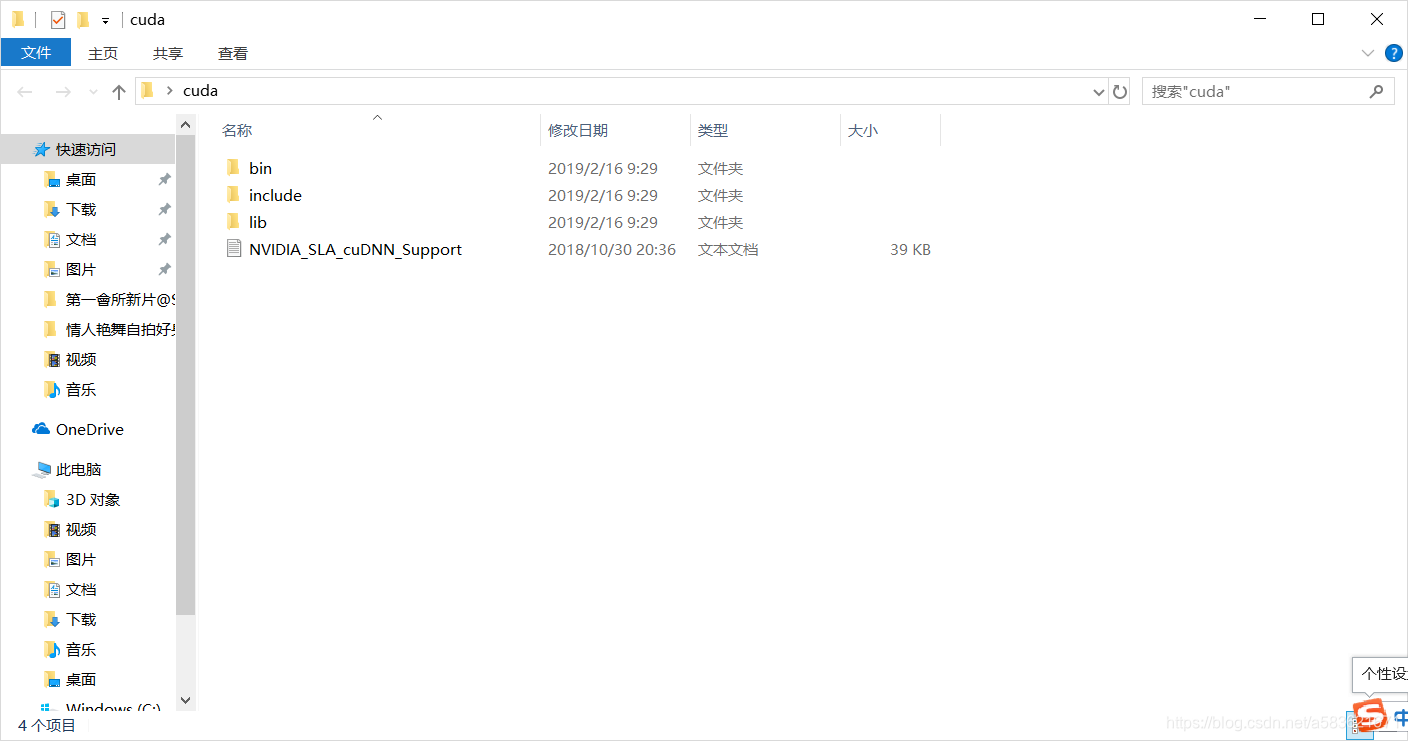Viewport: 1408px width, 741px height.
Task: Click the search magnifier icon
Action: [x=1377, y=91]
